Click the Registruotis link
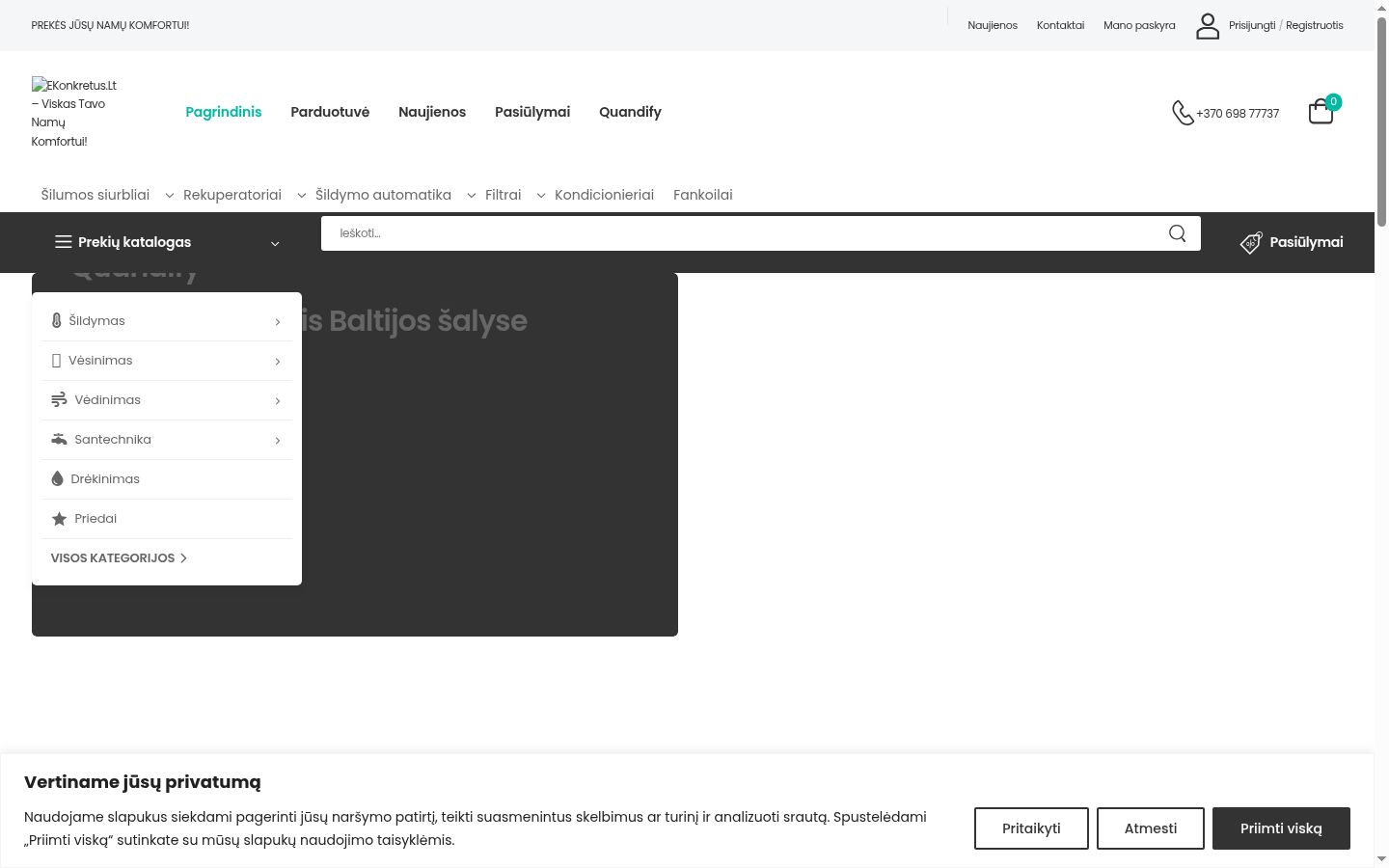 point(1315,25)
